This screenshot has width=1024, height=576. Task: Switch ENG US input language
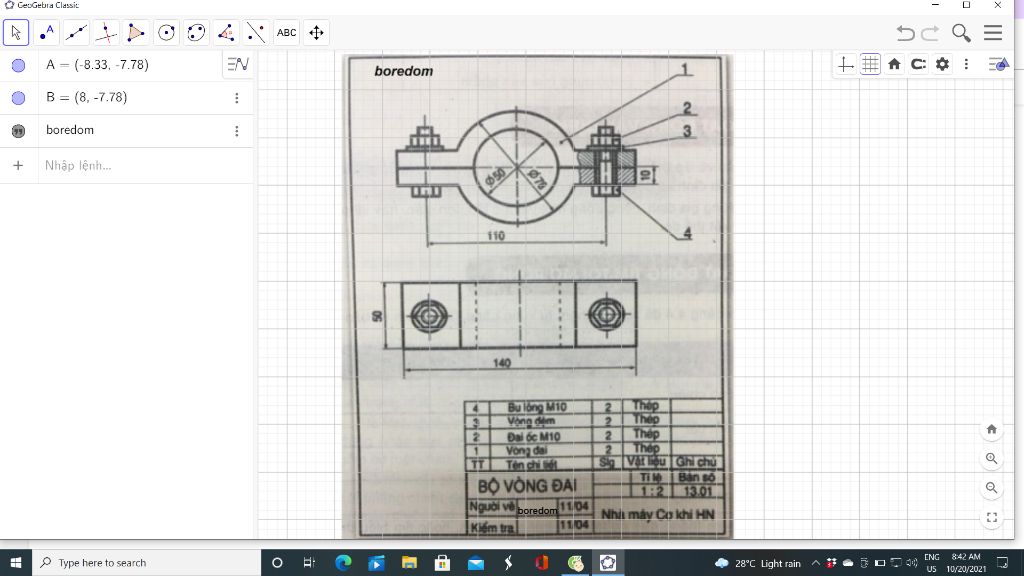[x=931, y=562]
